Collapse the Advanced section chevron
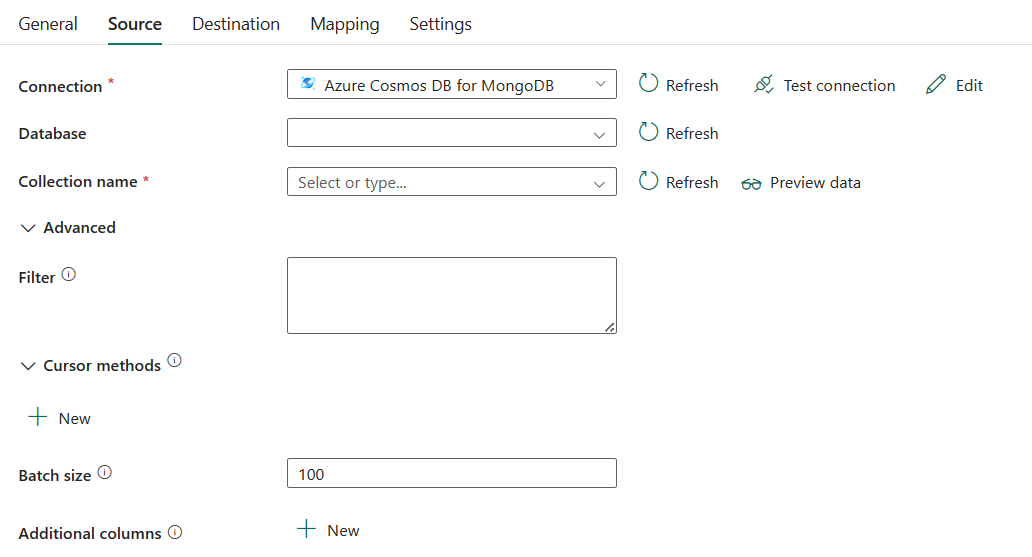The image size is (1032, 557). pos(28,228)
